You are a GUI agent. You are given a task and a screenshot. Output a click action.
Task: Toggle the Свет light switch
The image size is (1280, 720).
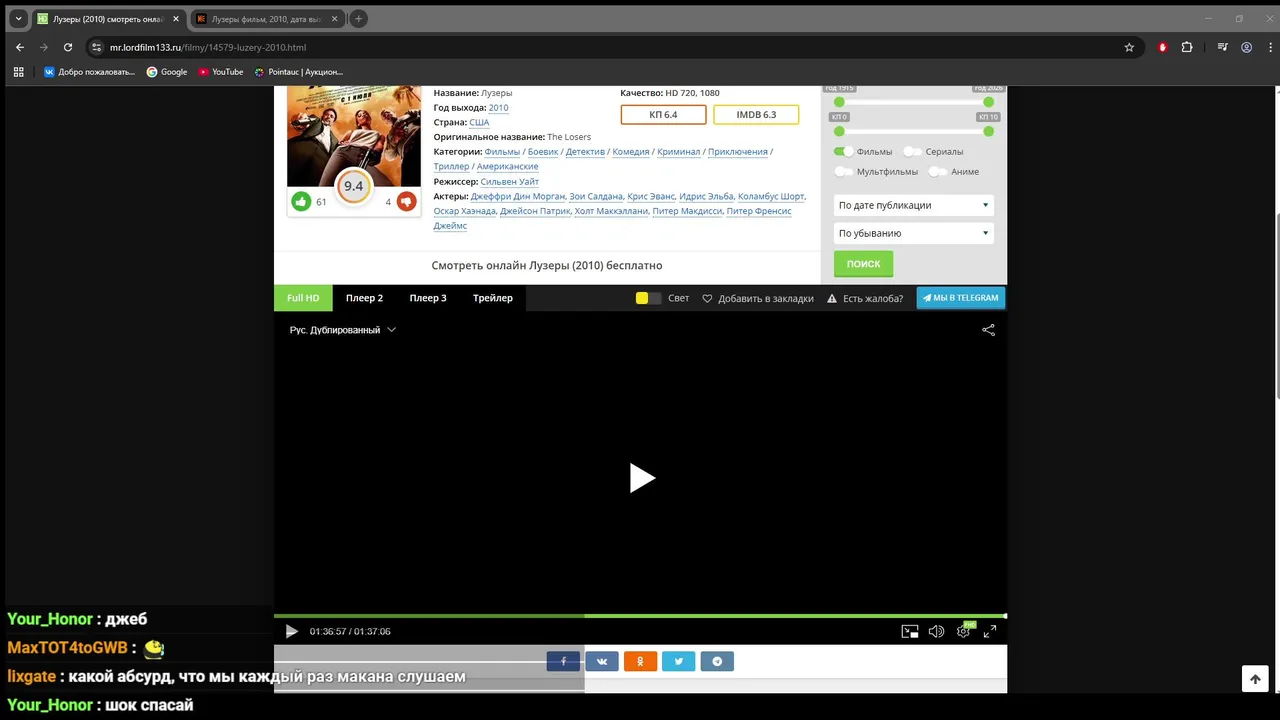pos(648,298)
